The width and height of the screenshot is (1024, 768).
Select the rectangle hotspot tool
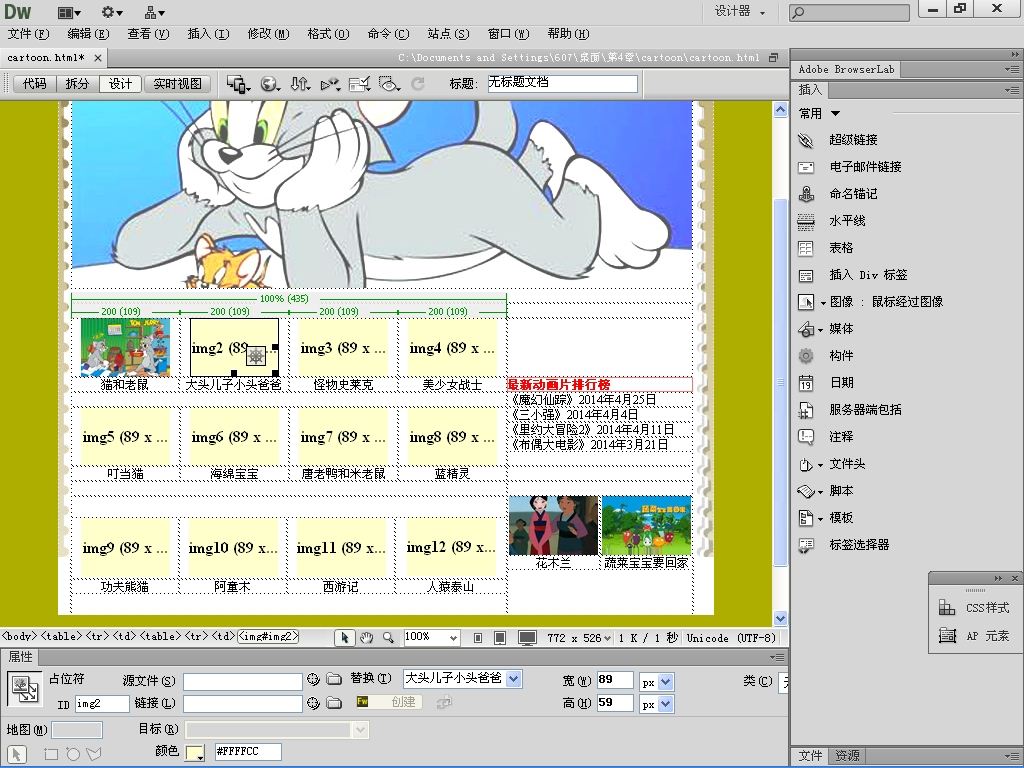coord(50,754)
